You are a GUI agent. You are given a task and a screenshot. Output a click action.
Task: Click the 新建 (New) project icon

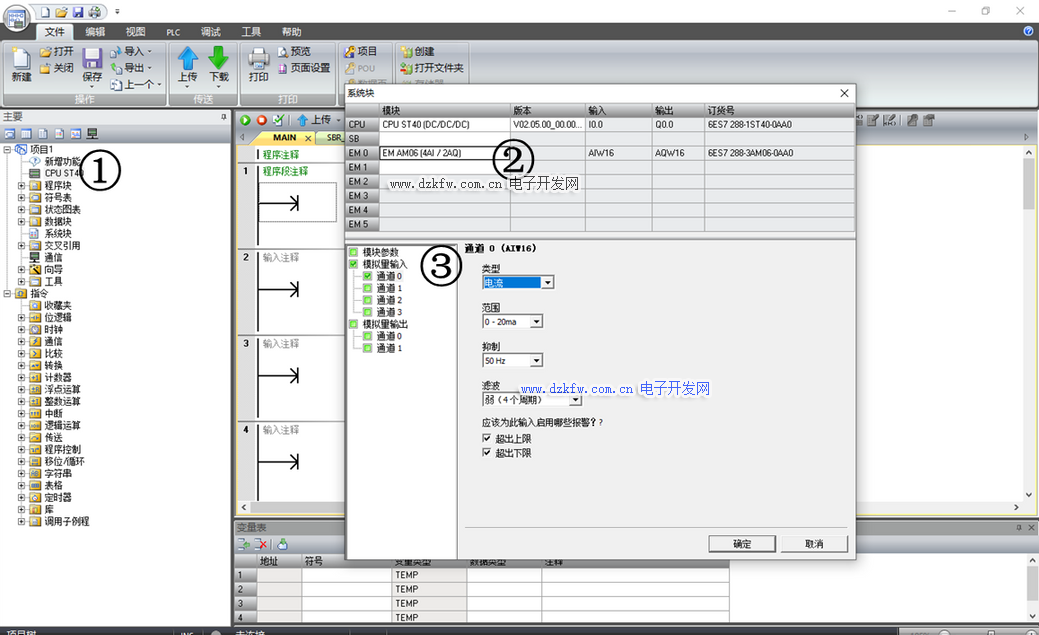click(x=21, y=59)
